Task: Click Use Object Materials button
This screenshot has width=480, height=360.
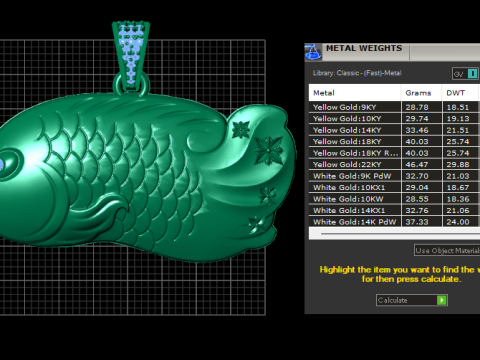Action: click(x=447, y=250)
